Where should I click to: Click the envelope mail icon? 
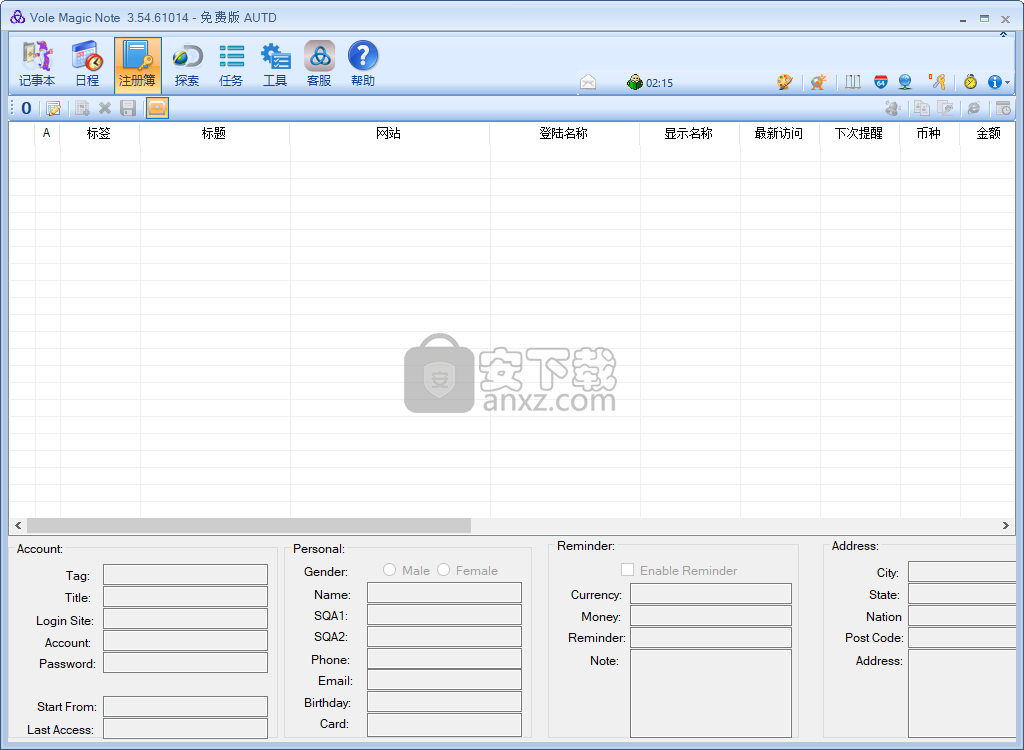[x=588, y=82]
